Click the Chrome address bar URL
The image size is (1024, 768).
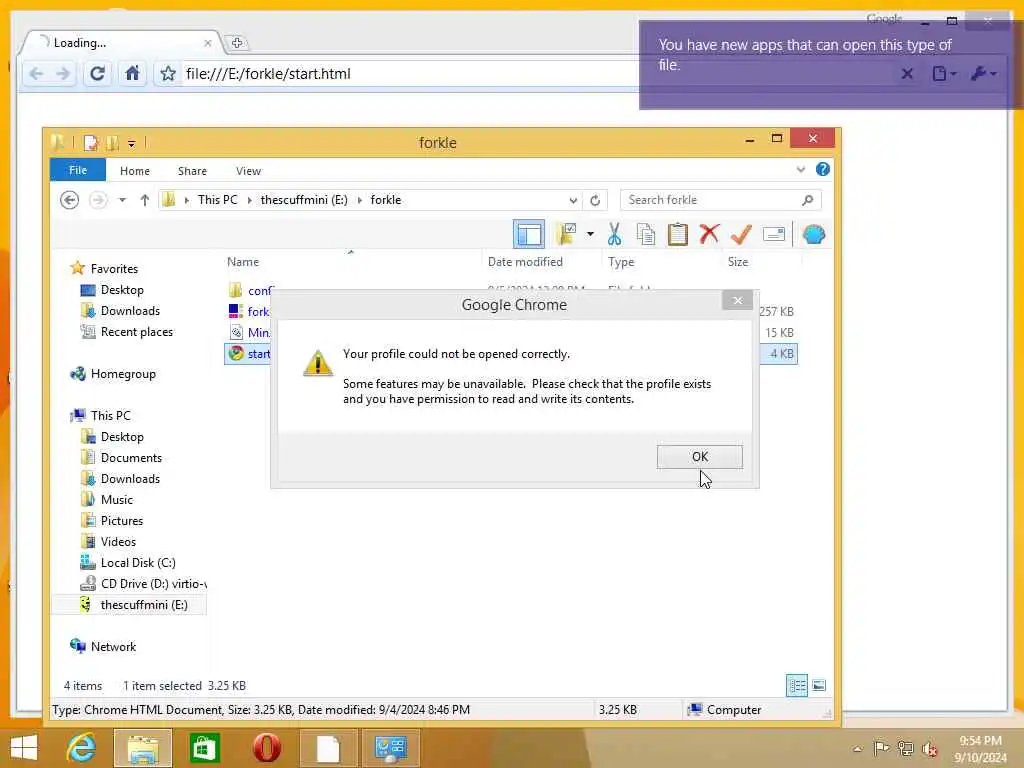click(x=268, y=74)
